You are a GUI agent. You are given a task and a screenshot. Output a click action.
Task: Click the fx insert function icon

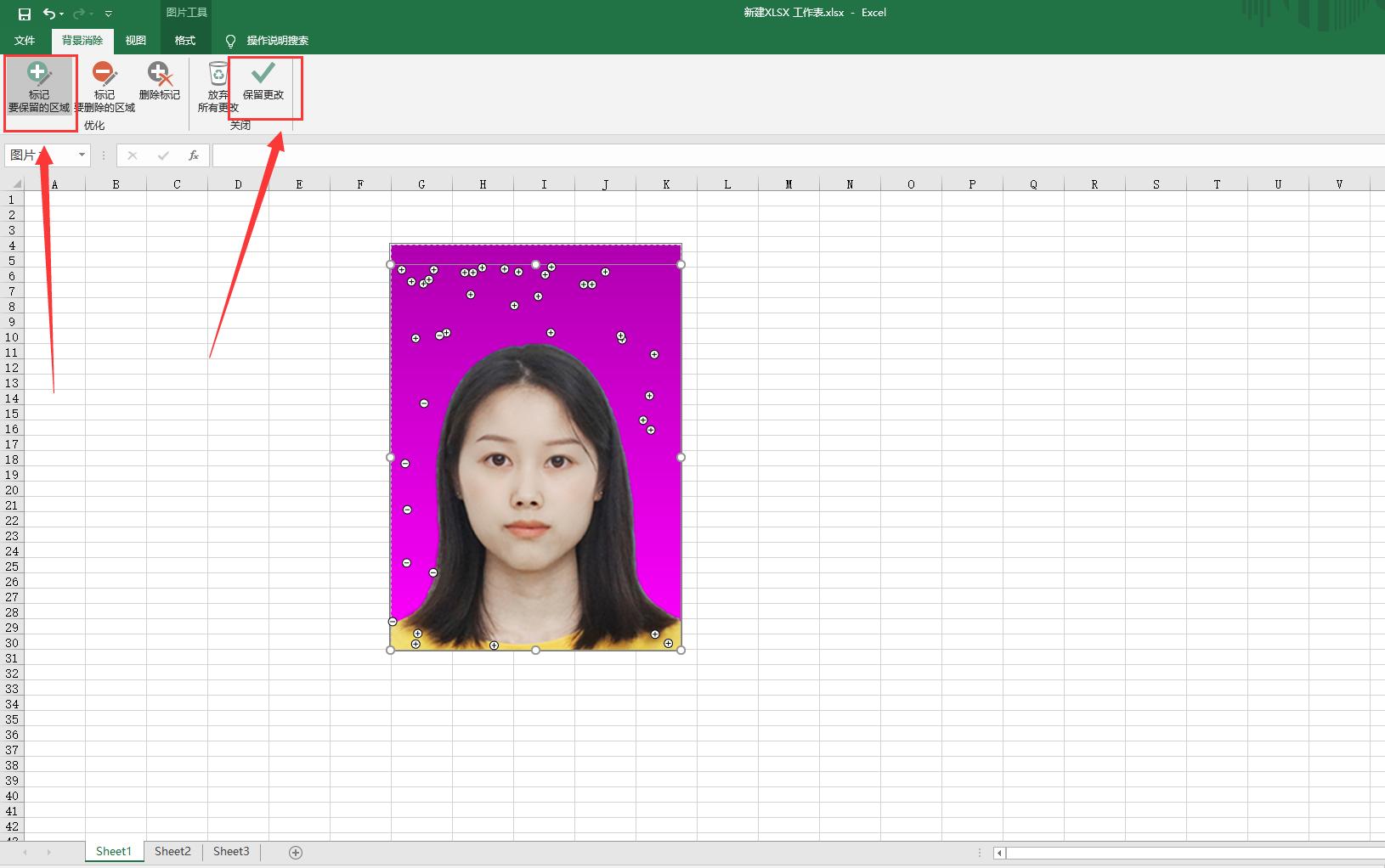click(x=194, y=155)
